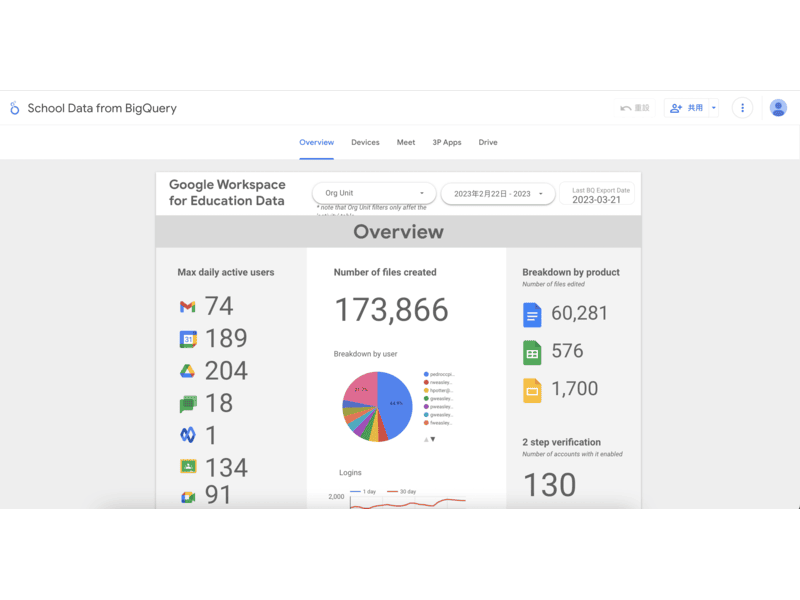Image resolution: width=800 pixels, height=600 pixels.
Task: Click the Breakdown by product heading
Action: (x=571, y=272)
